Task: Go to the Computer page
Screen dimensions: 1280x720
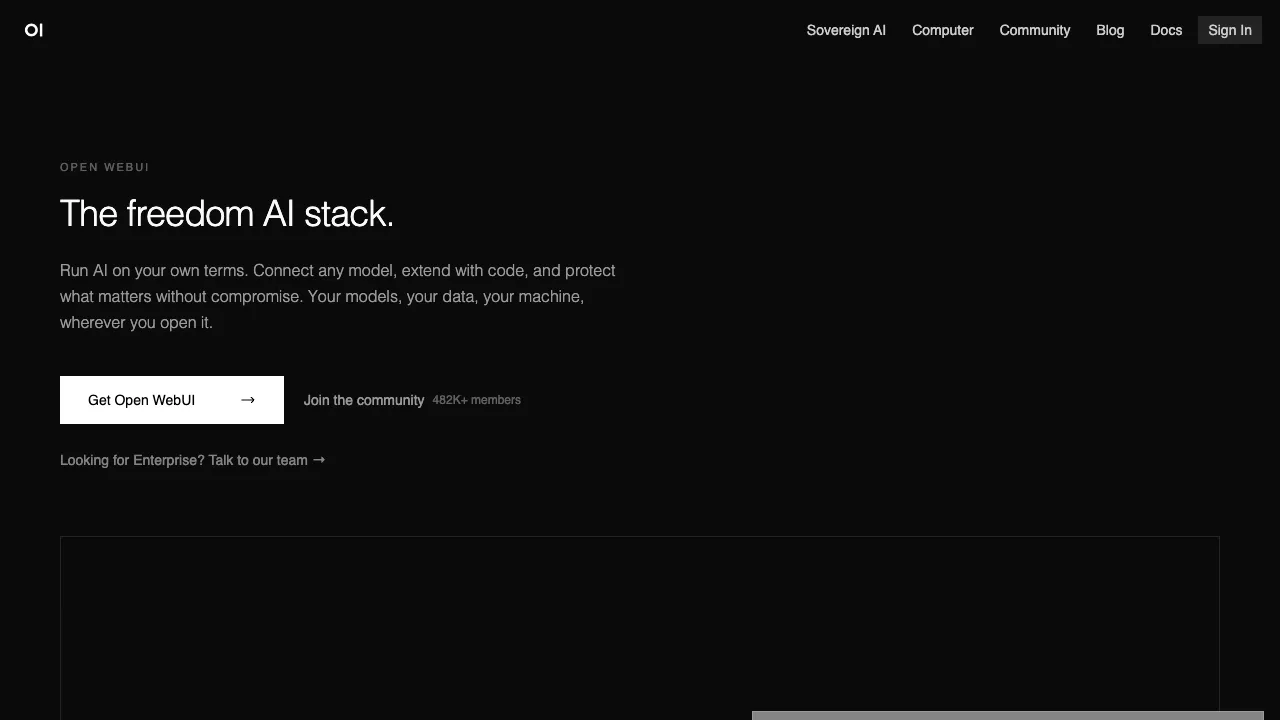Action: (942, 30)
